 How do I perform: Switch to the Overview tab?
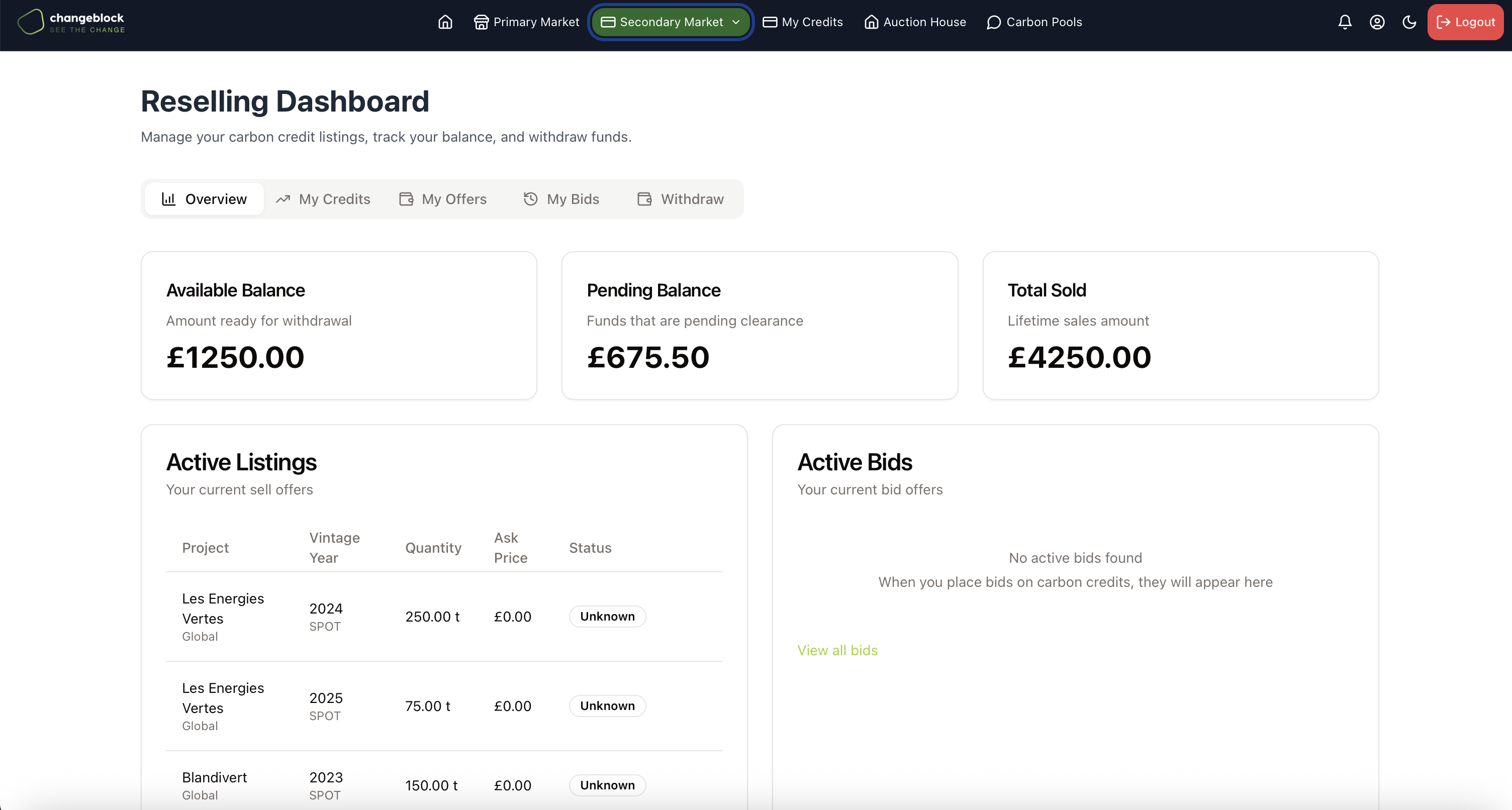(x=204, y=199)
